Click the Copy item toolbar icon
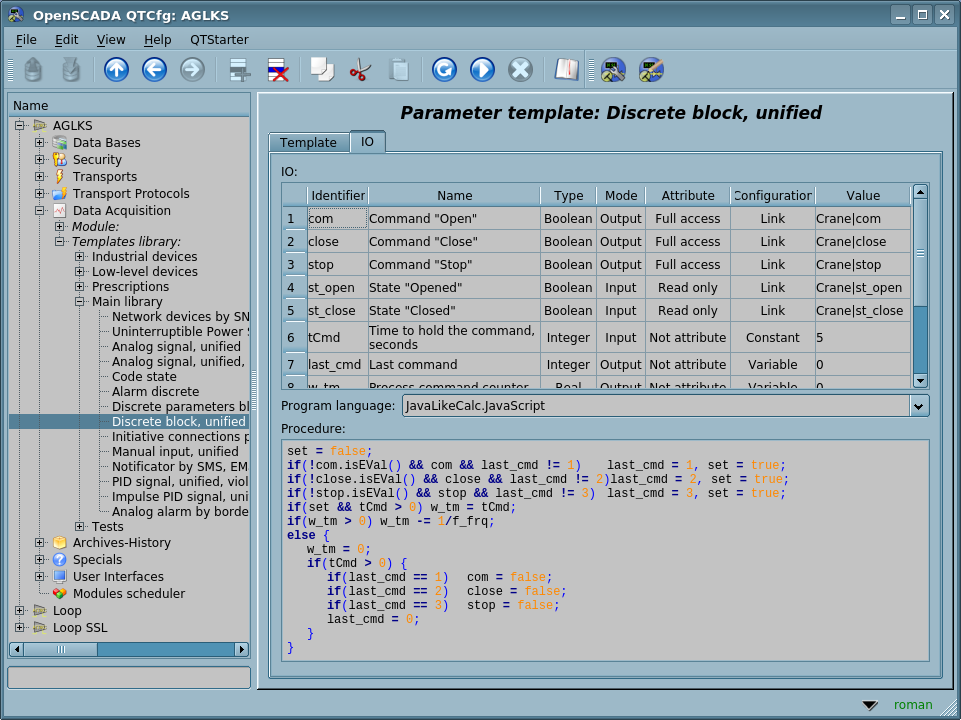 pos(322,70)
